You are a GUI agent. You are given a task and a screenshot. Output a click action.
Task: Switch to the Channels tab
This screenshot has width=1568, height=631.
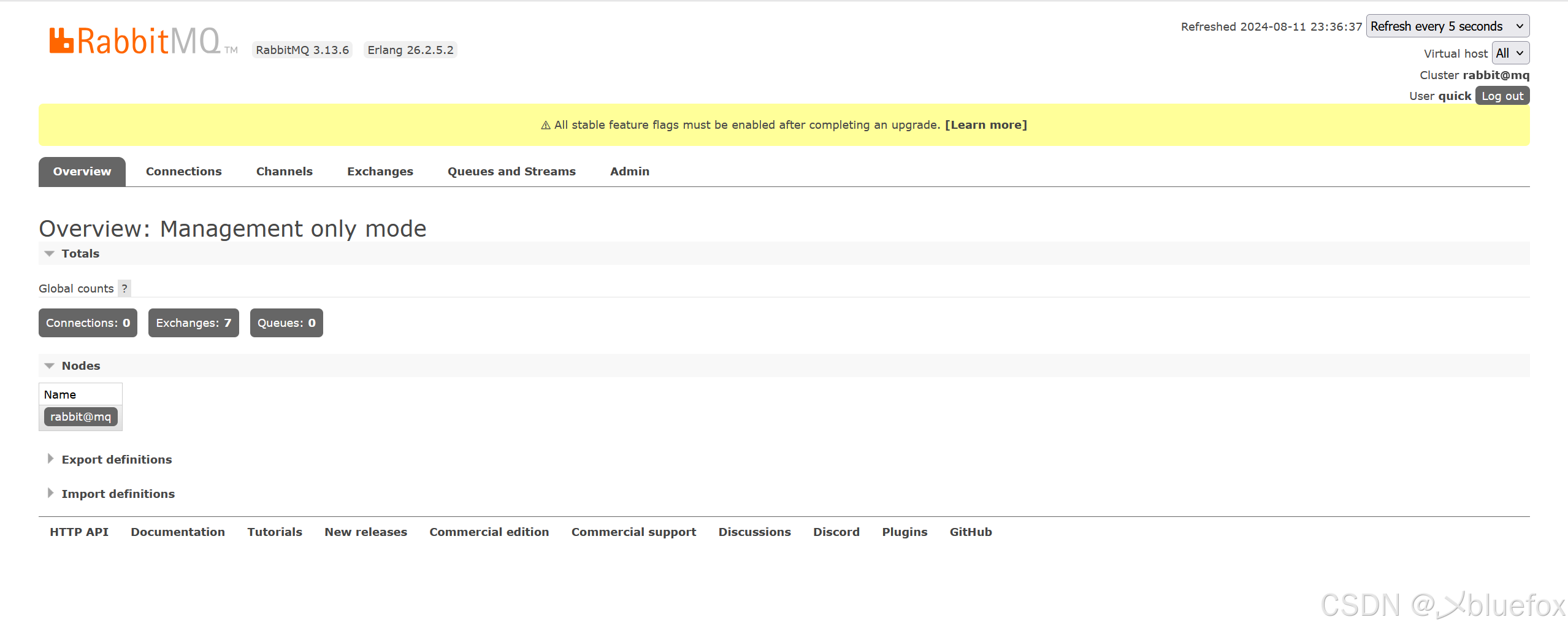[x=285, y=172]
